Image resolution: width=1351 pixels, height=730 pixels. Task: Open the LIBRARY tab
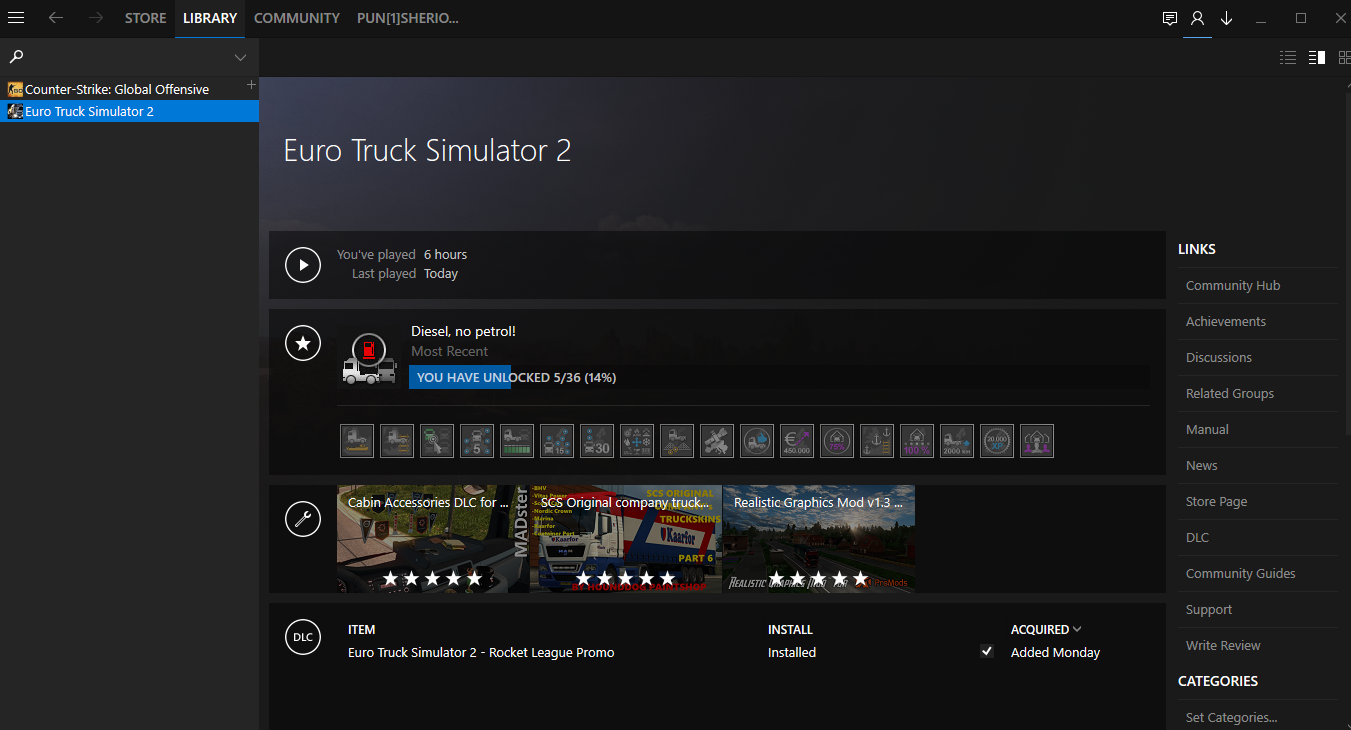[210, 18]
